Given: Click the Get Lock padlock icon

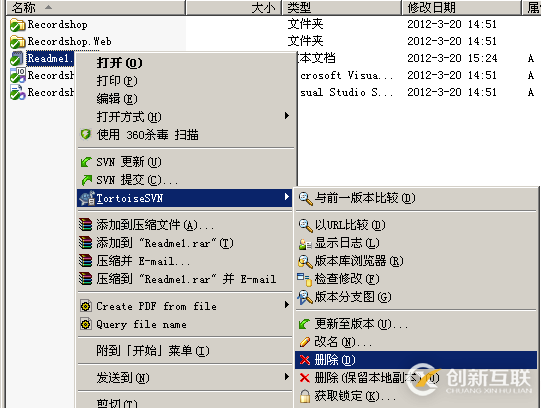Looking at the screenshot, I should pos(305,396).
